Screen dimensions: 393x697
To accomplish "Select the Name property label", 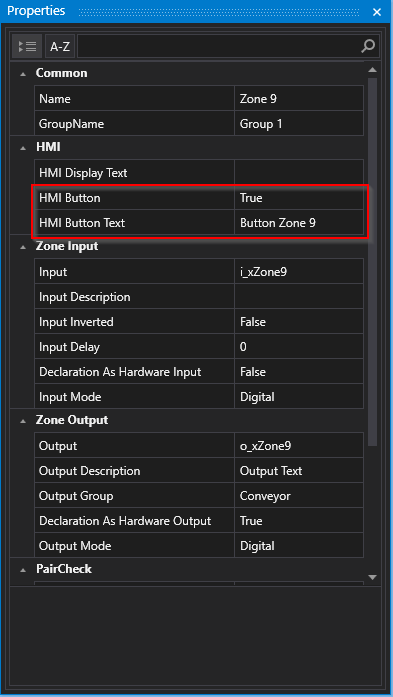I will tap(55, 99).
